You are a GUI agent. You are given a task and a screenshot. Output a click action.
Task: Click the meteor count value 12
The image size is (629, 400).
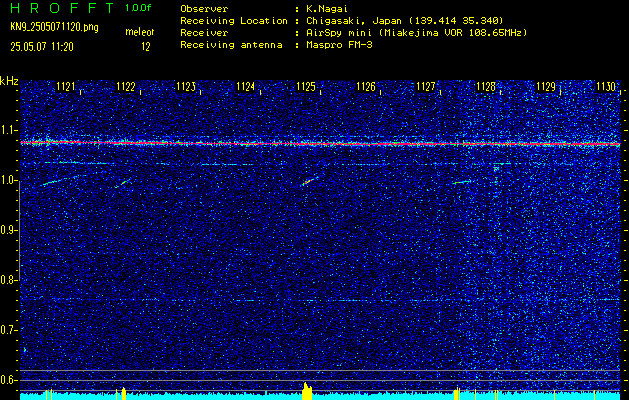tap(146, 47)
